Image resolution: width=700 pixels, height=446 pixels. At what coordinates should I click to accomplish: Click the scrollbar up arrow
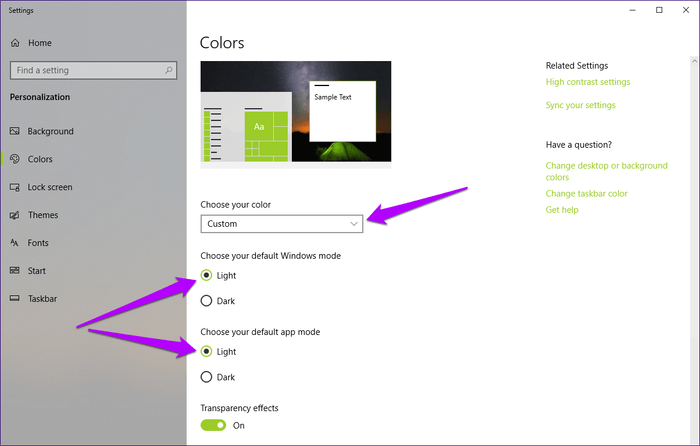694,61
